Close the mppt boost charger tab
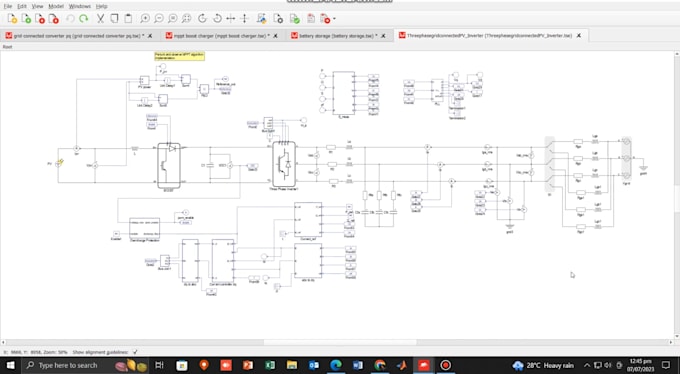The width and height of the screenshot is (680, 374). coord(275,36)
